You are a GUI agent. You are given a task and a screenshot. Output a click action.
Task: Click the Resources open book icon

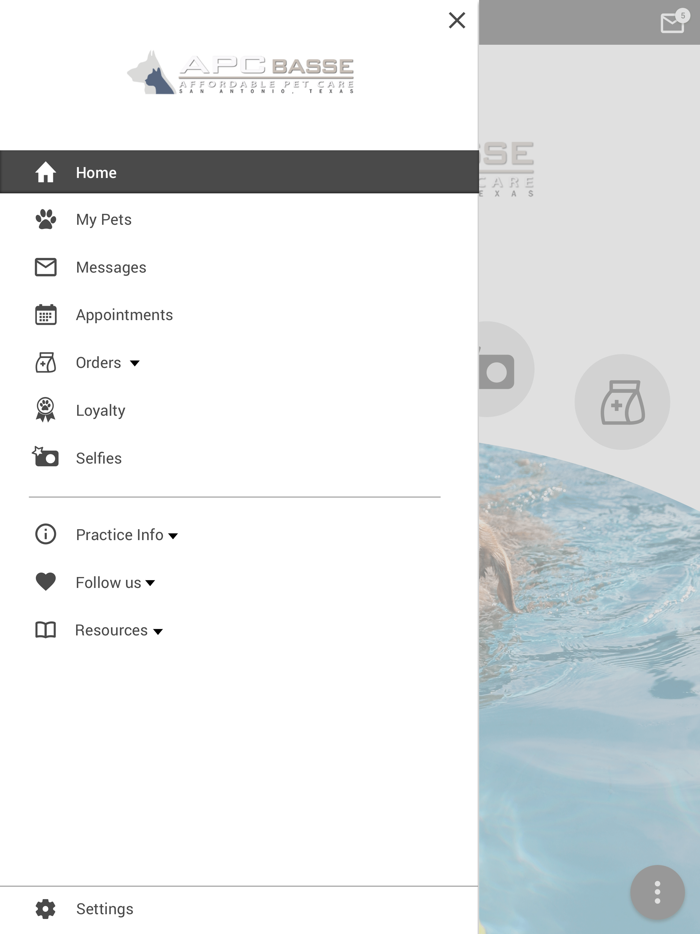coord(45,630)
